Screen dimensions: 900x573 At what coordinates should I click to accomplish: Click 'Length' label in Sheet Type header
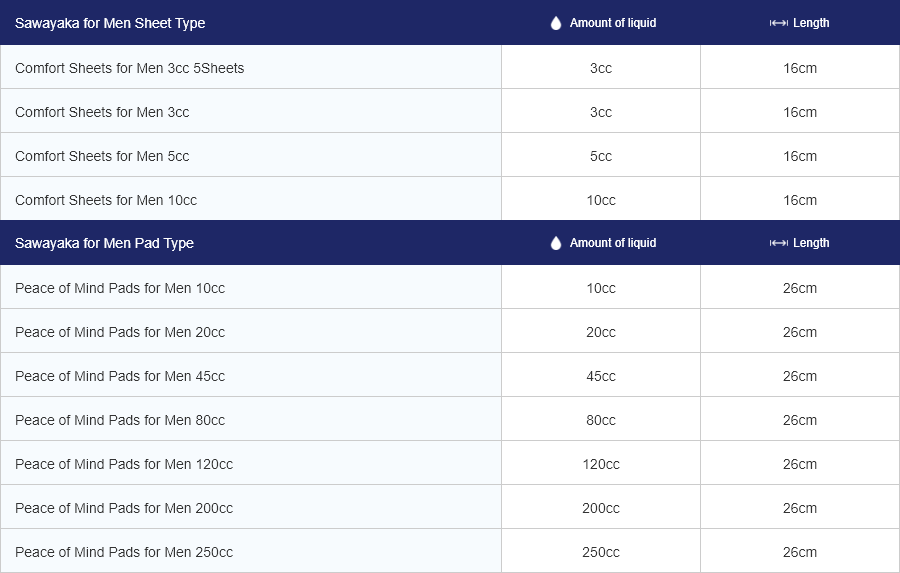[811, 23]
